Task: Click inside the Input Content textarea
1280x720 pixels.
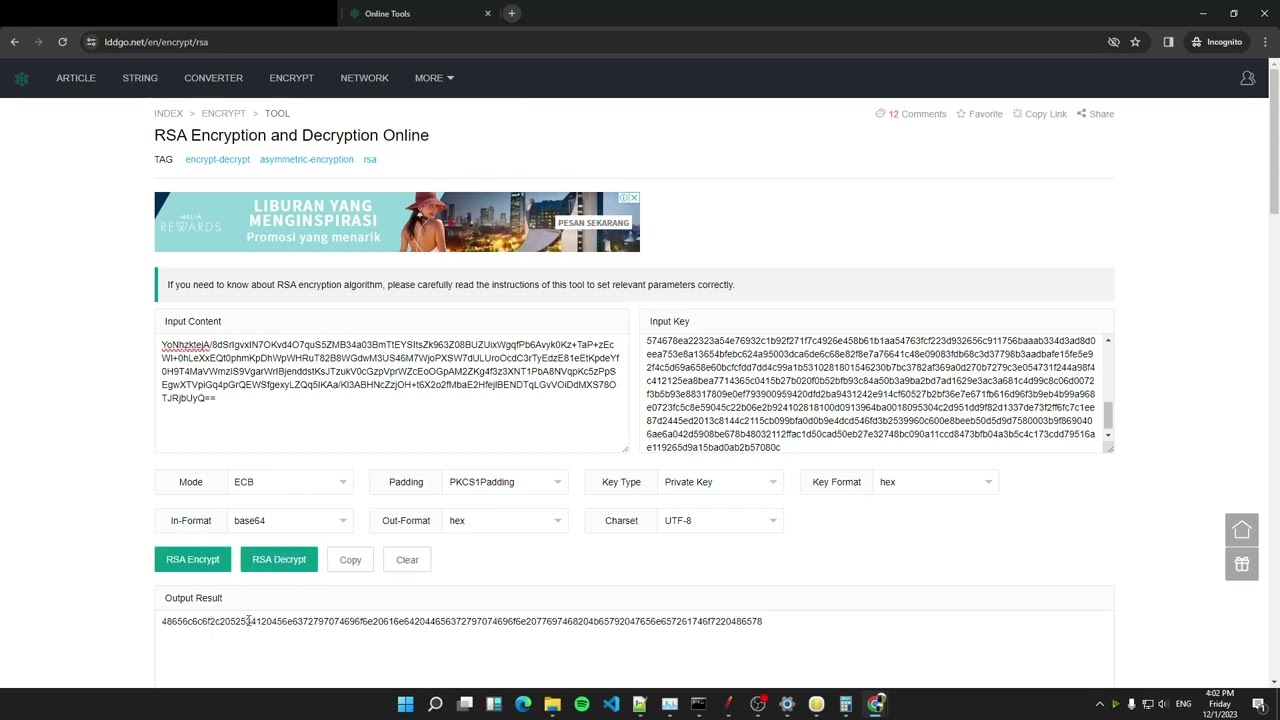Action: tap(390, 420)
